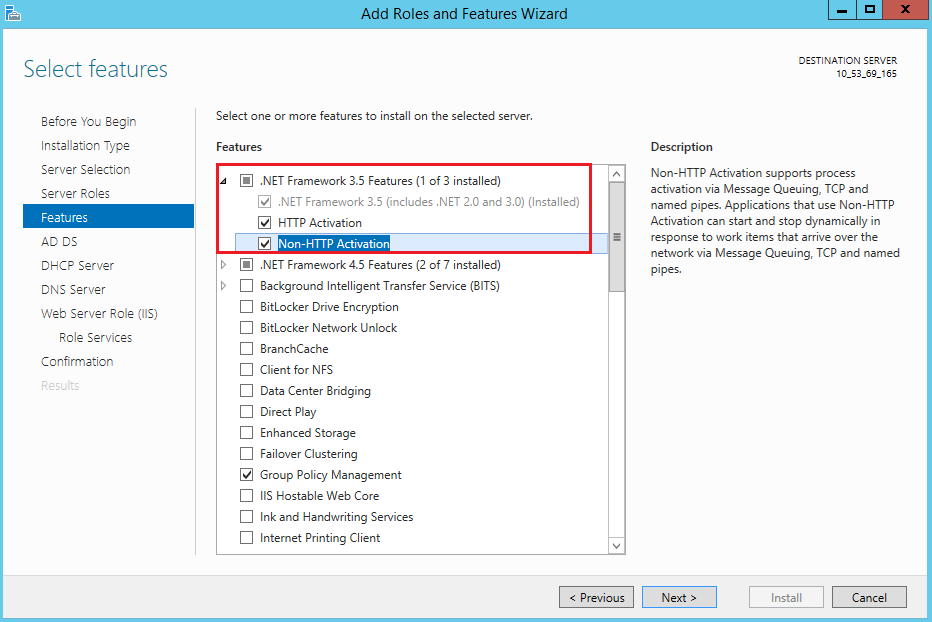This screenshot has height=622, width=932.
Task: Open AD DS step
Action: [x=59, y=241]
